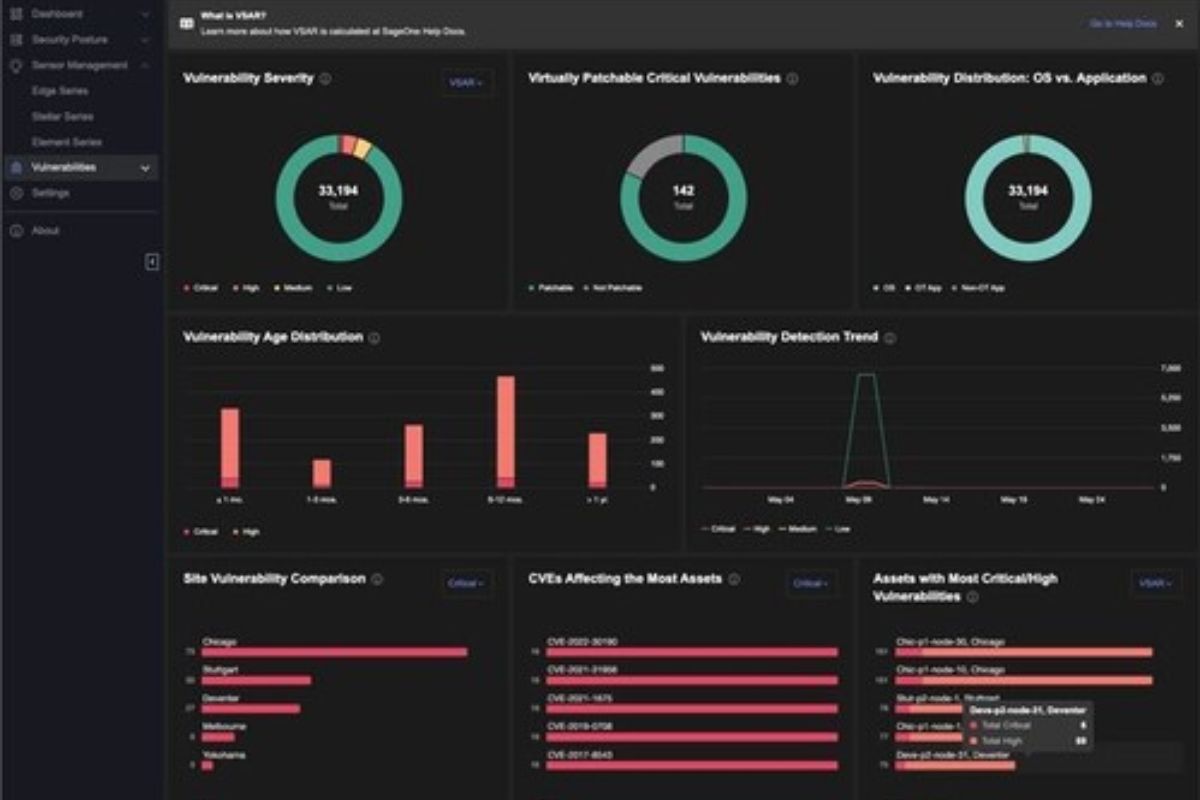Click the Security Posture sidebar icon
Image resolution: width=1200 pixels, height=800 pixels.
click(x=16, y=39)
